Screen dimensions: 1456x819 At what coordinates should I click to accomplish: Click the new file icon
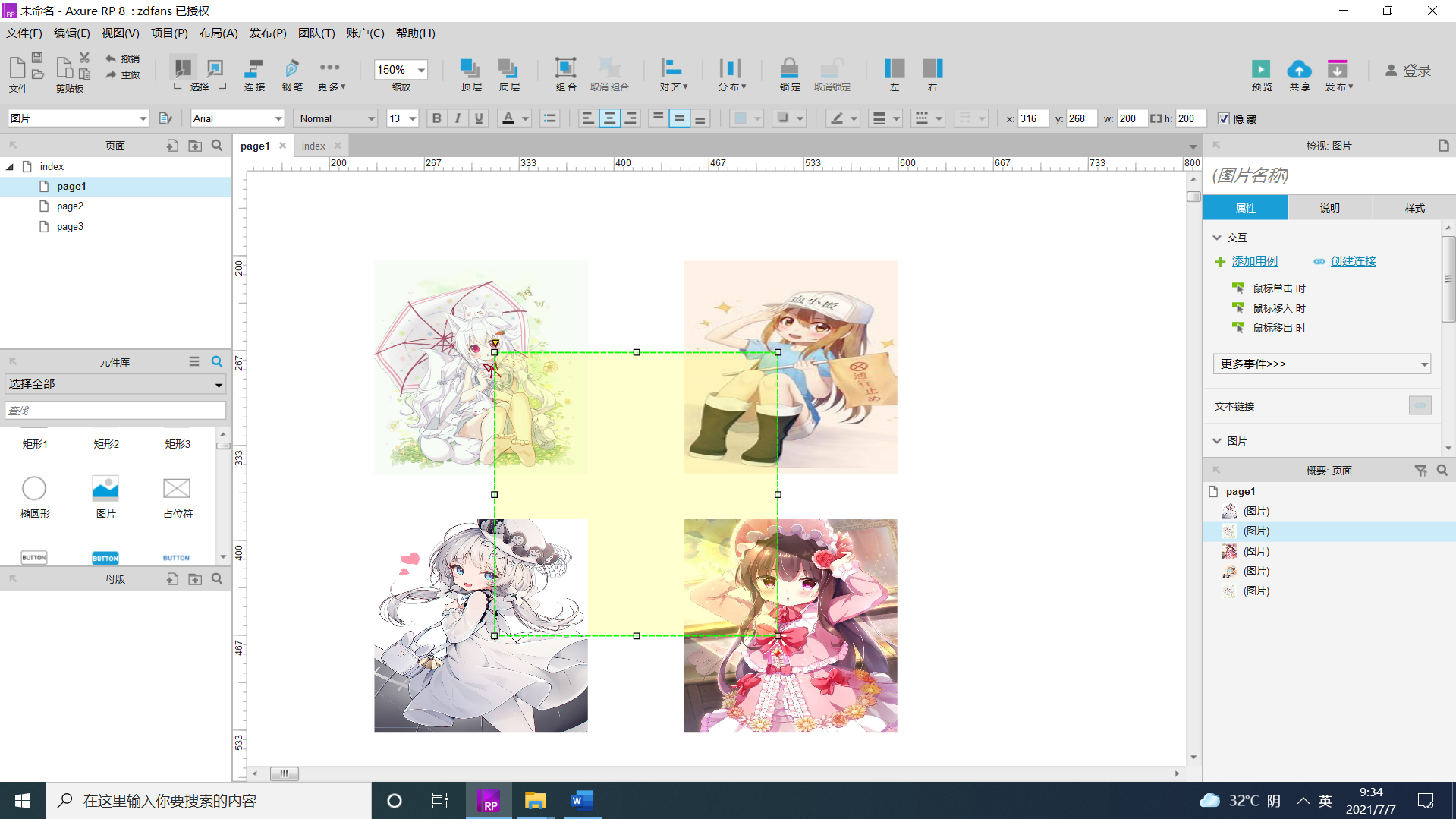click(x=17, y=68)
